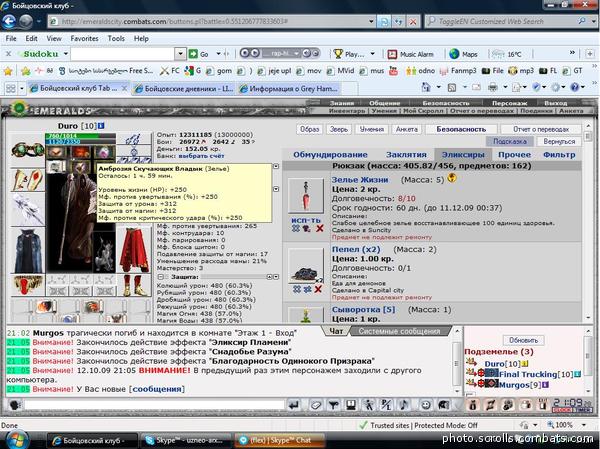This screenshot has width=600, height=449.
Task: Click the blue mana bar under HP
Action: tap(80, 141)
